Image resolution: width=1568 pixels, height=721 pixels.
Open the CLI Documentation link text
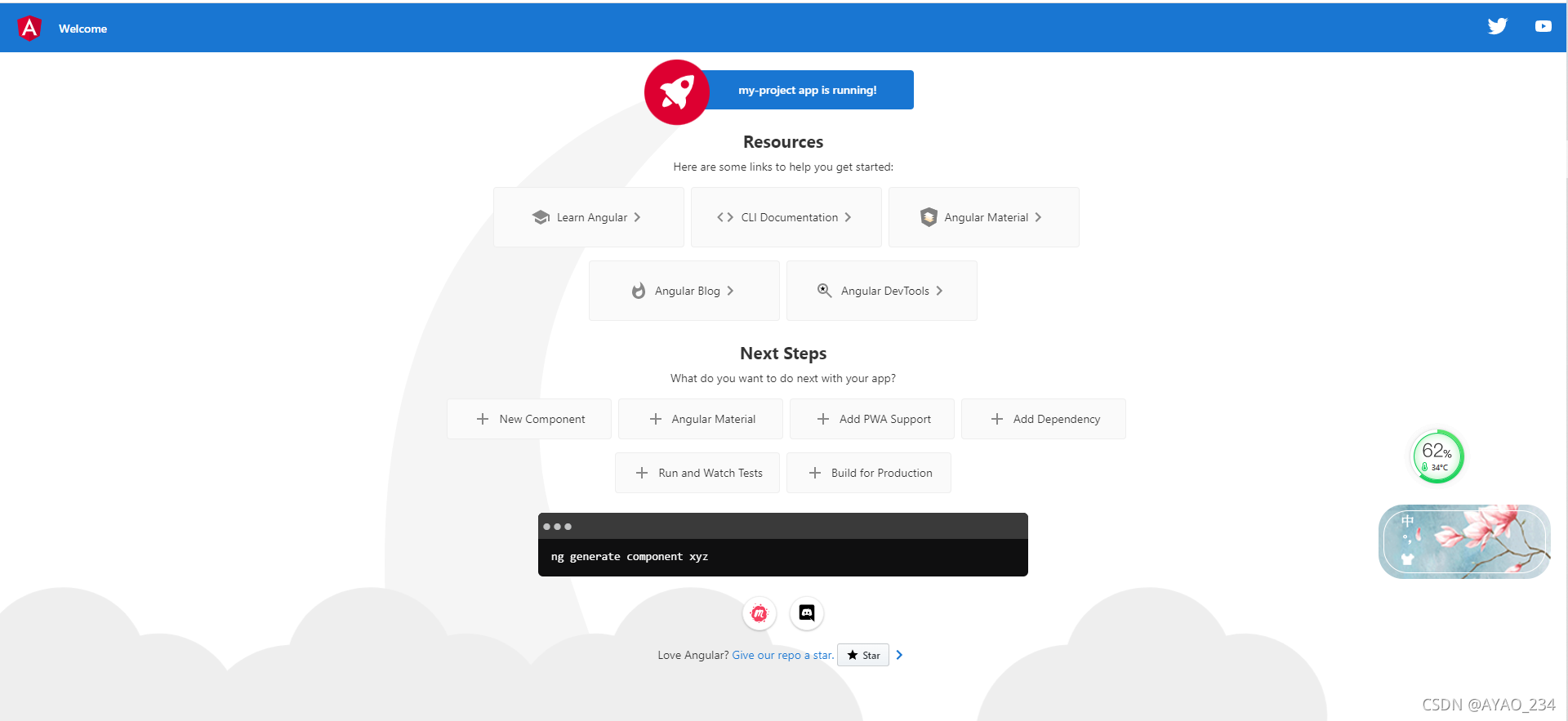pos(790,217)
